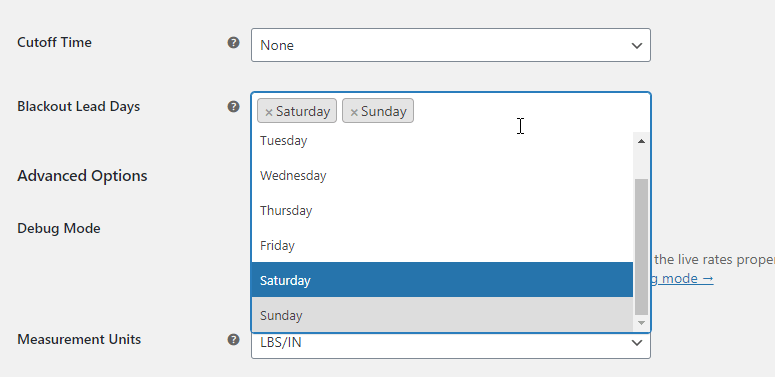The height and width of the screenshot is (377, 775).
Task: Click help icon next to Measurement Units
Action: 233,339
